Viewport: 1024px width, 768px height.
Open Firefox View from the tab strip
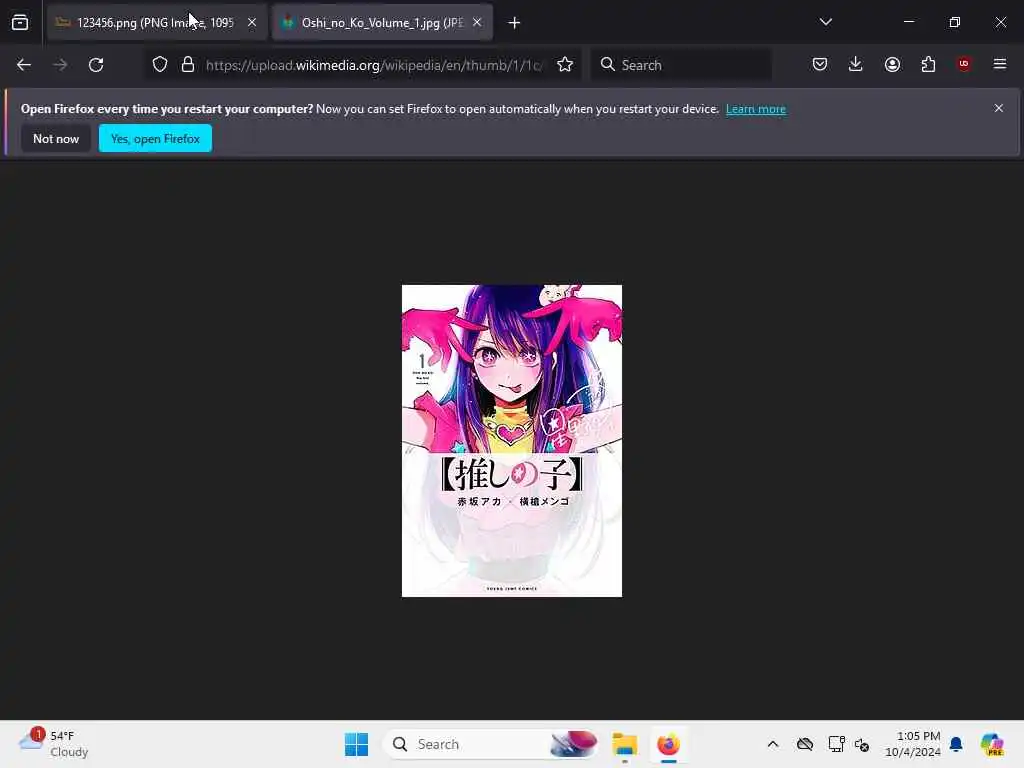(x=20, y=23)
